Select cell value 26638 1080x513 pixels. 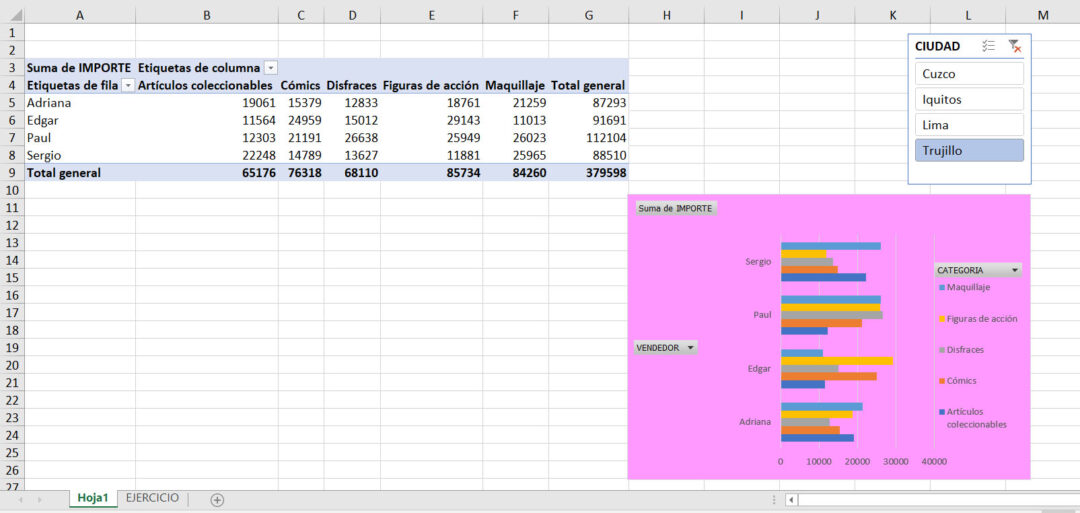352,138
